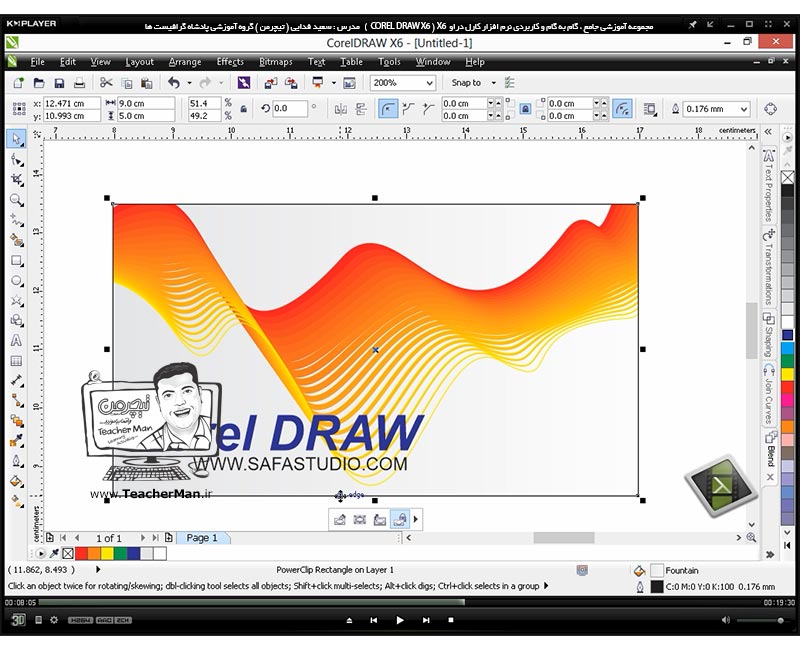The height and width of the screenshot is (650, 800).
Task: Select the Color Eyedropper tool
Action: point(16,441)
